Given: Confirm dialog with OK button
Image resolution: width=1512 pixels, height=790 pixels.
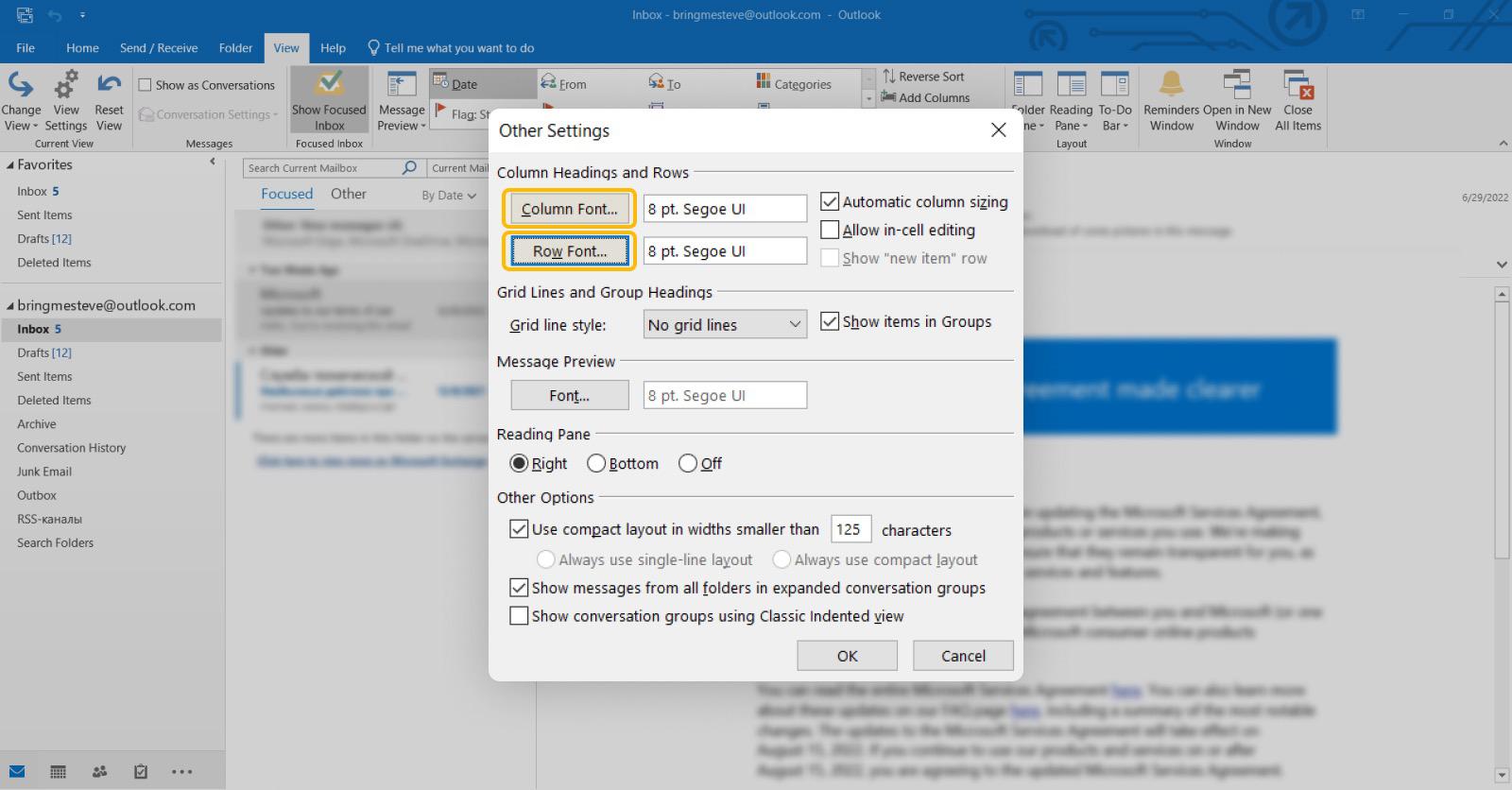Looking at the screenshot, I should click(847, 655).
